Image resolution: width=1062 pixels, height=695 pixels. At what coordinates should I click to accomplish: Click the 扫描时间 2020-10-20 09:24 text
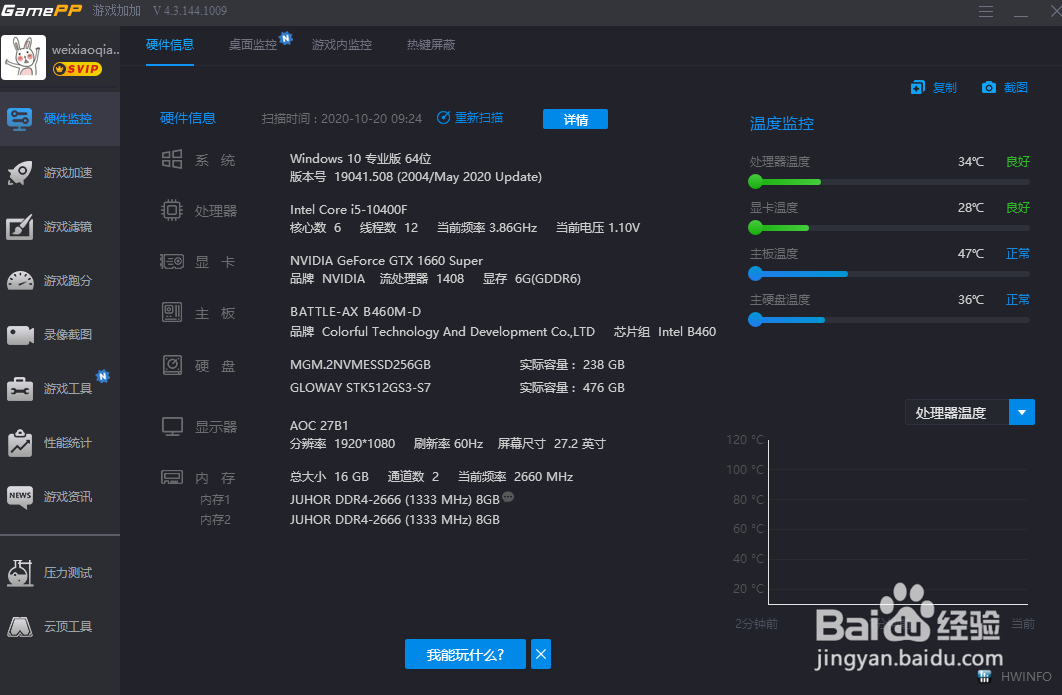(x=342, y=119)
